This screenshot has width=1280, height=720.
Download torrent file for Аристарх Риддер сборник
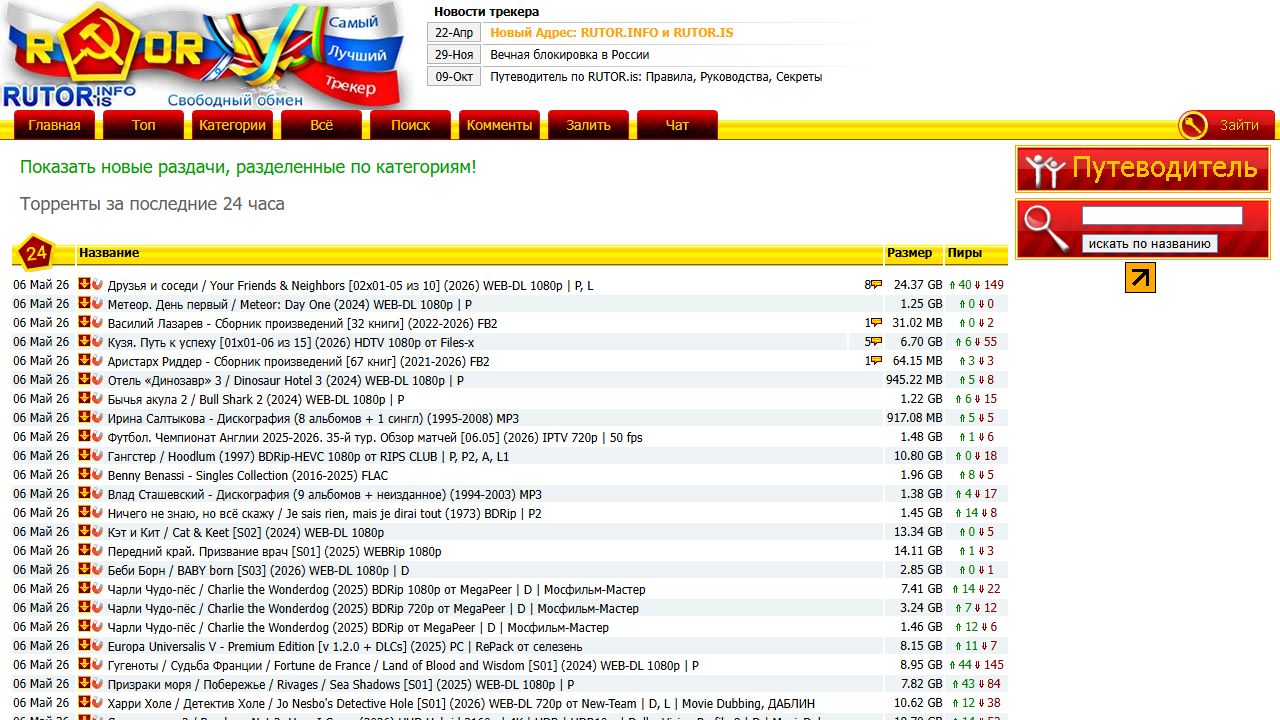pyautogui.click(x=84, y=360)
